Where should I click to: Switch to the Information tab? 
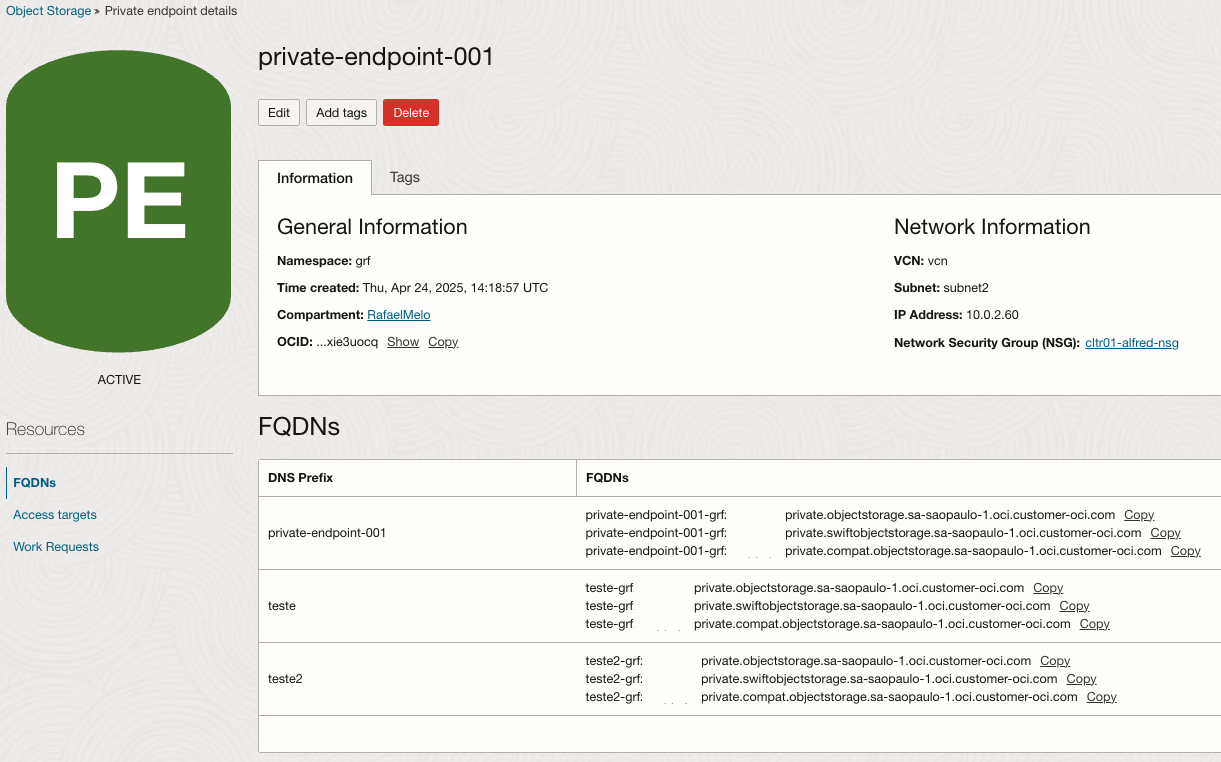click(x=314, y=177)
